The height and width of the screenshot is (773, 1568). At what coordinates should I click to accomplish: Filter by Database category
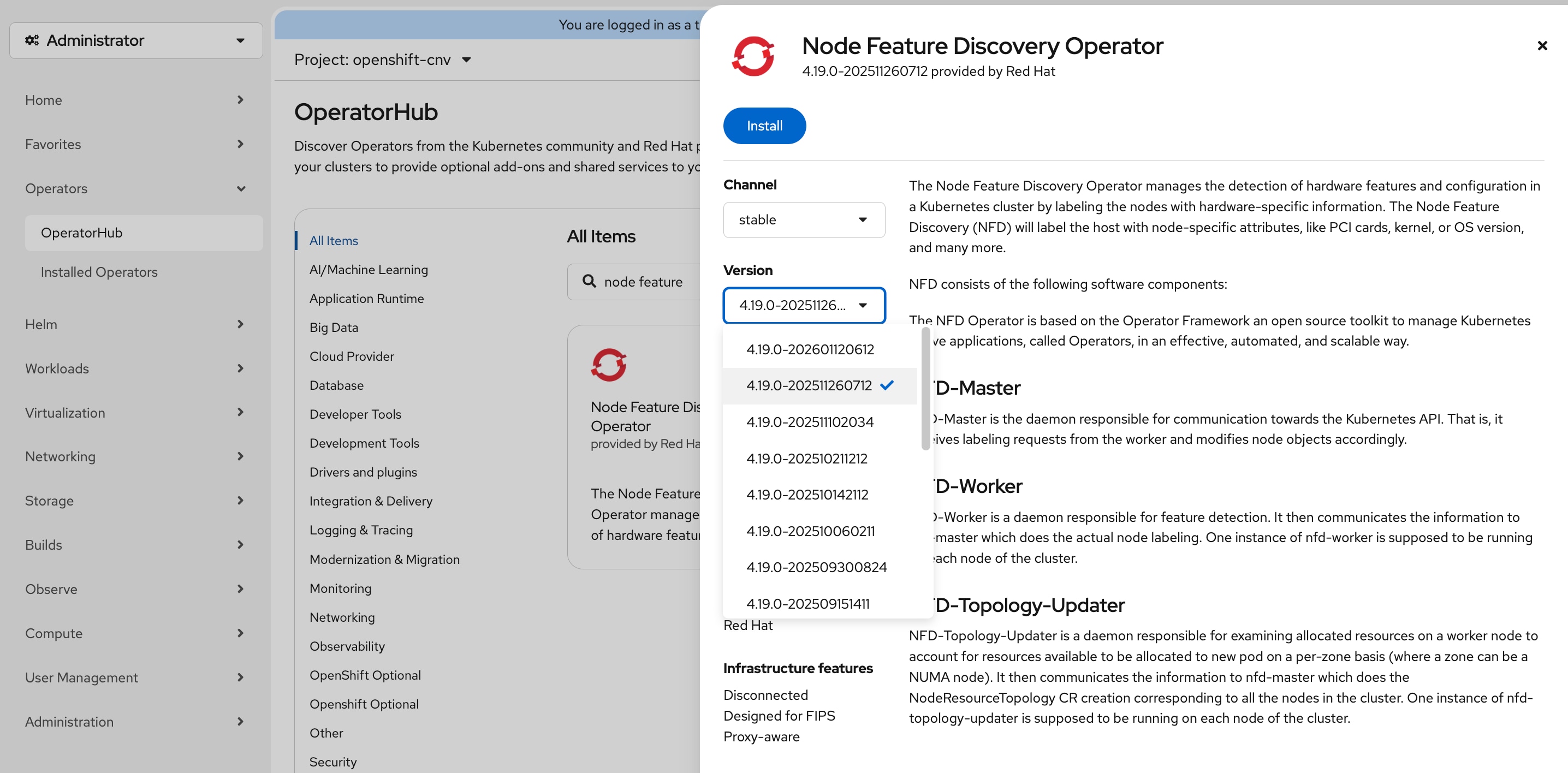336,385
